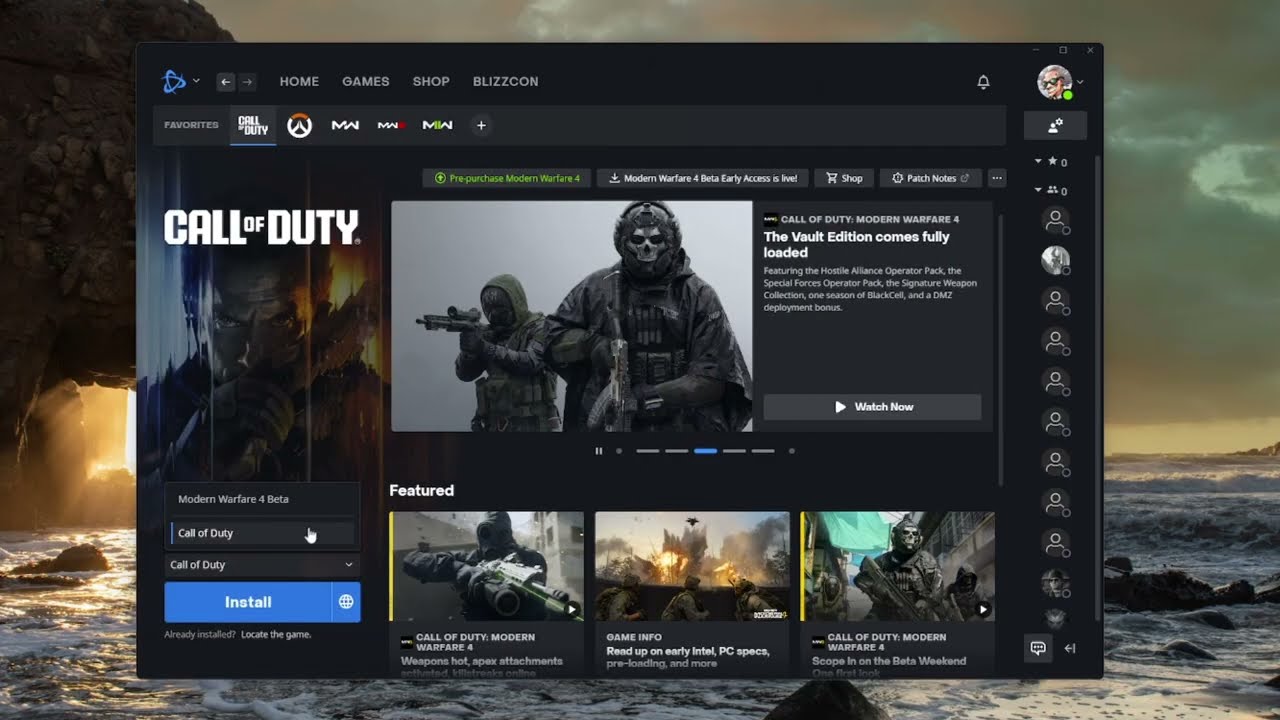Image resolution: width=1280 pixels, height=720 pixels.
Task: Select the MW icon with red accent
Action: (x=391, y=125)
